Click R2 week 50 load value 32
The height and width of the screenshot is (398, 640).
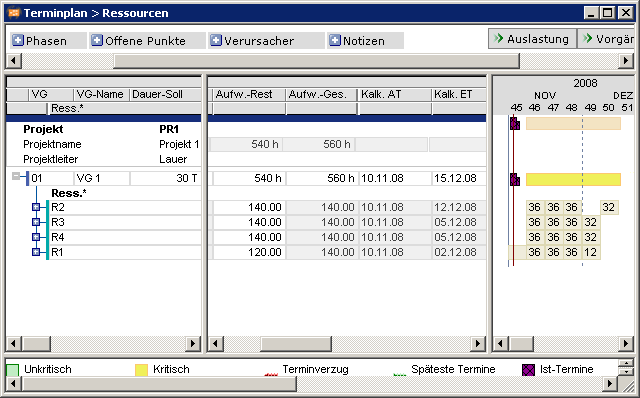609,207
